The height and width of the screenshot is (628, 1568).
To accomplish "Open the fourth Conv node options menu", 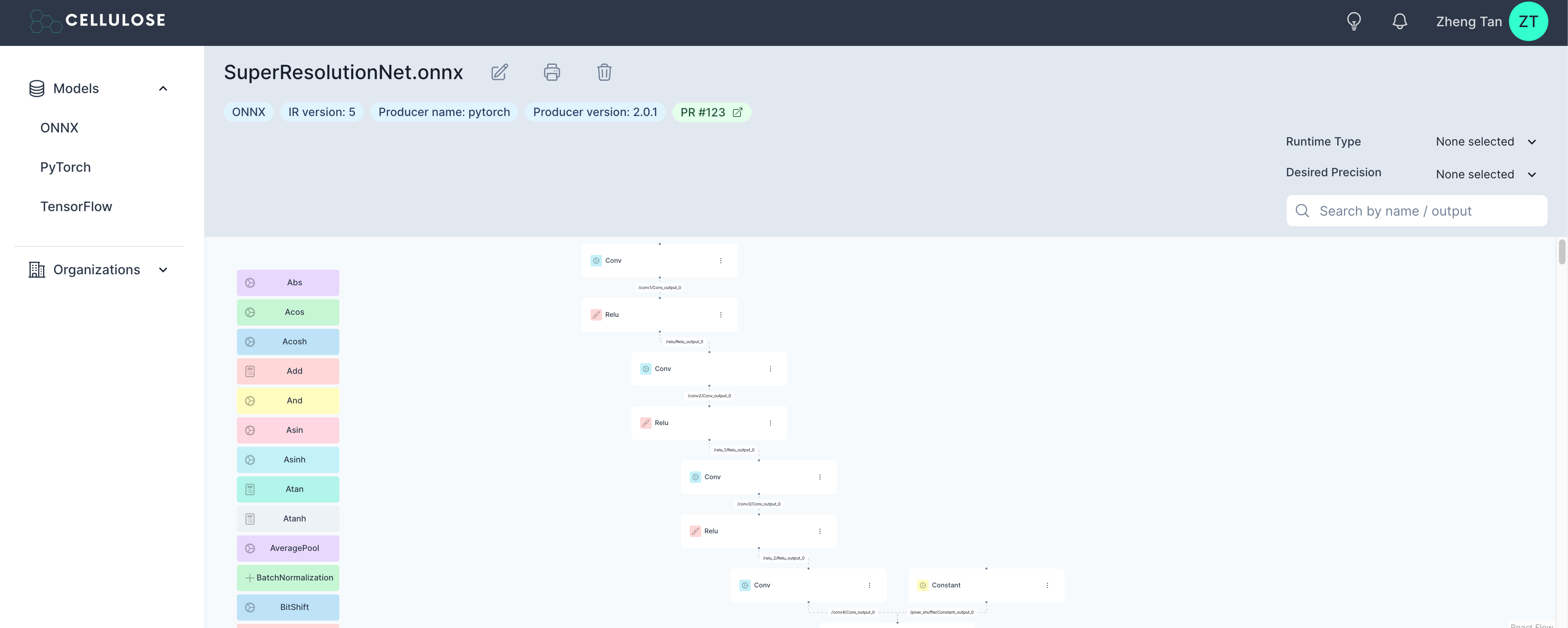I will tap(870, 585).
